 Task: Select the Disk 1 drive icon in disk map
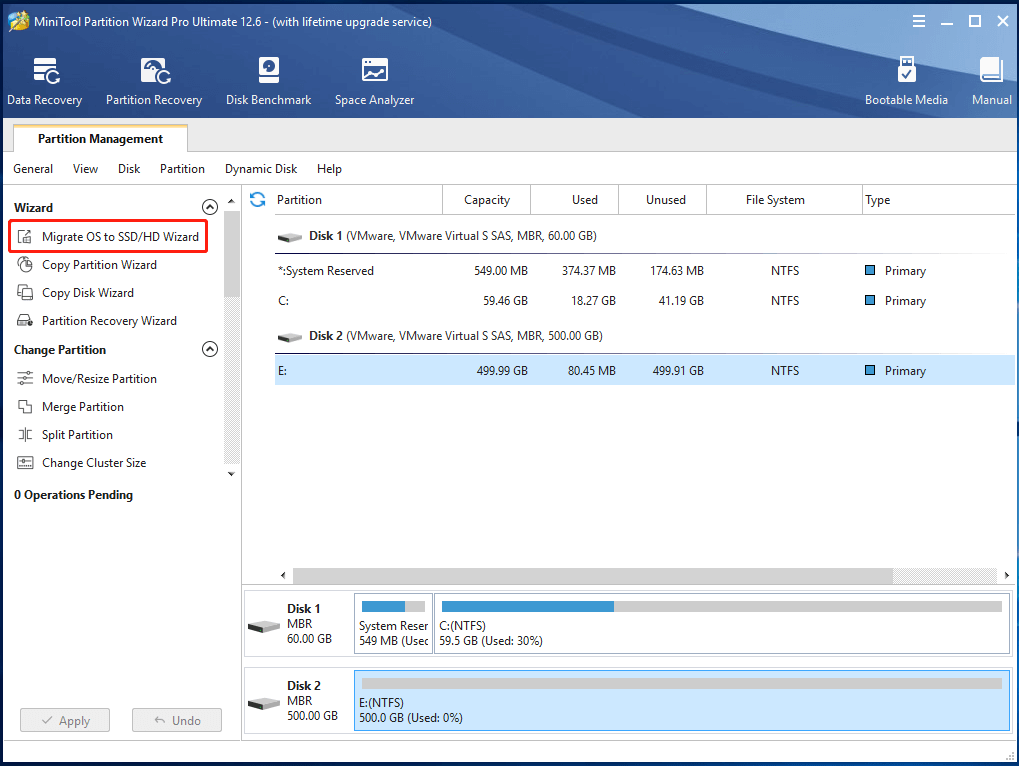(x=264, y=626)
